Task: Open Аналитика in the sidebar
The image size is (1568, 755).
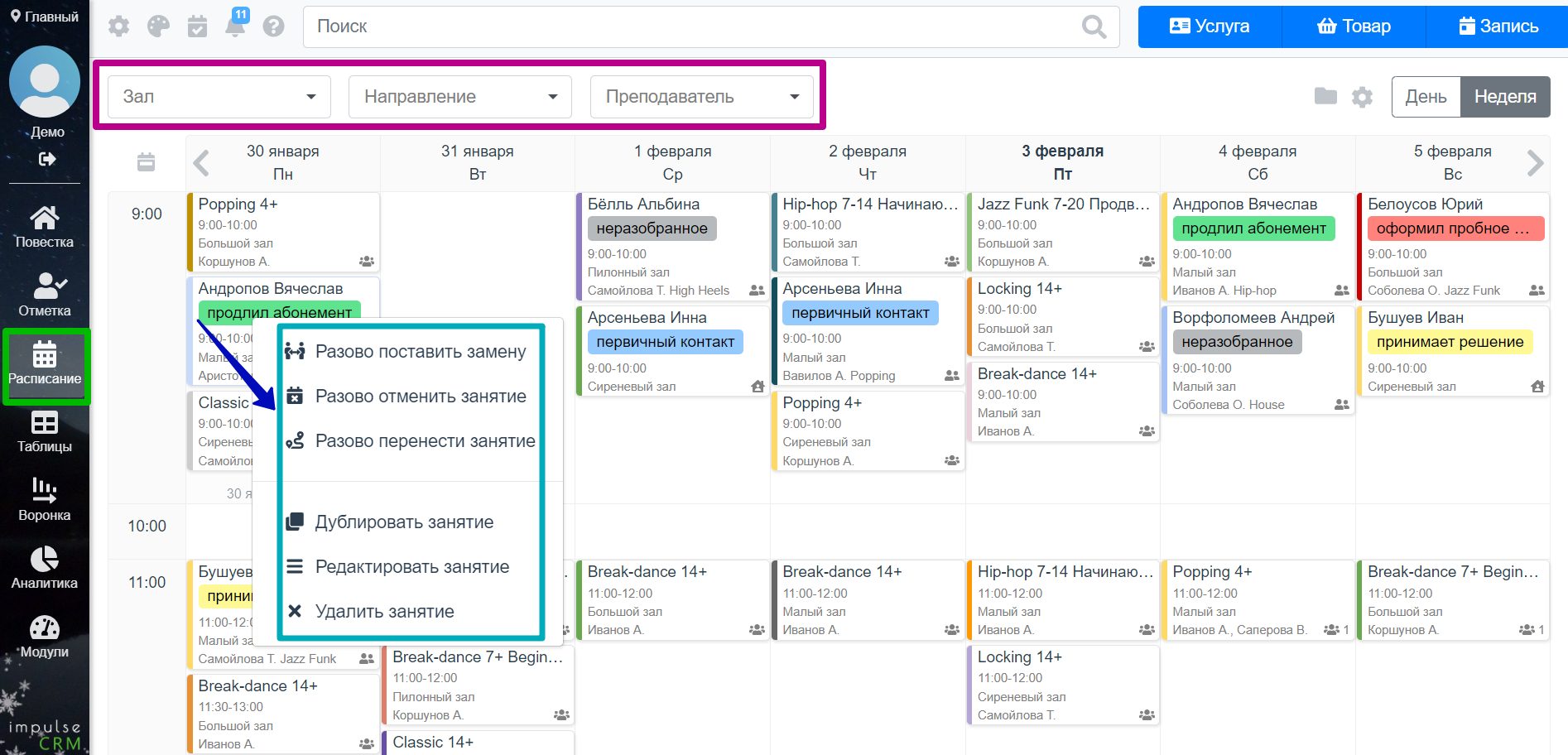Action: click(45, 567)
